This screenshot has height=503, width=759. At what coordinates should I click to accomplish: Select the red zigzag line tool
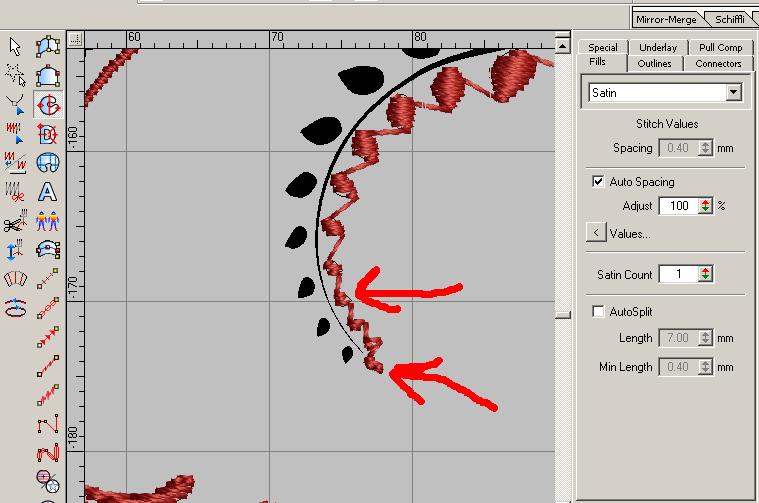pyautogui.click(x=48, y=395)
